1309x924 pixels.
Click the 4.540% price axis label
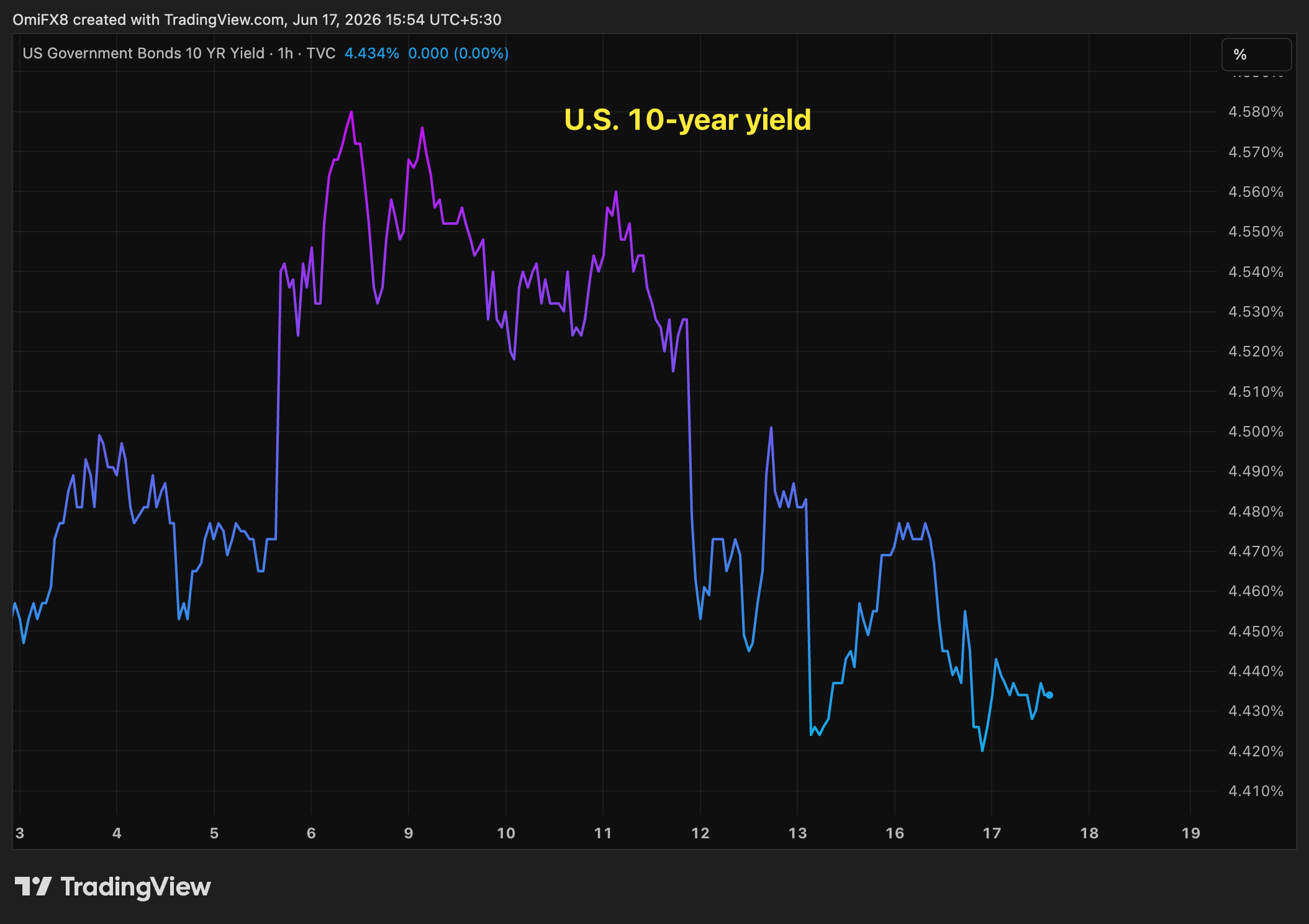(x=1256, y=272)
